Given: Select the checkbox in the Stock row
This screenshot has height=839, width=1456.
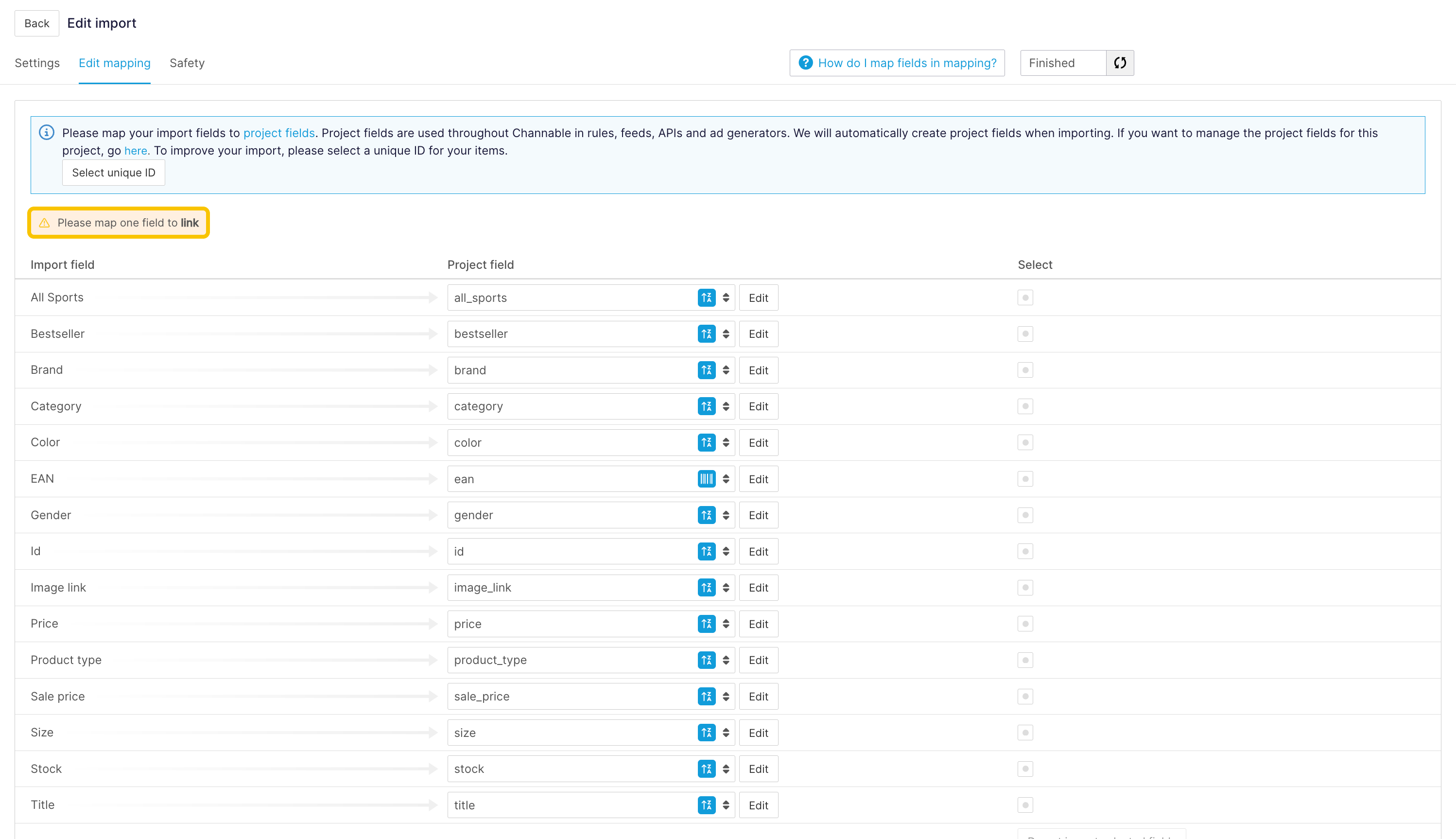Looking at the screenshot, I should point(1025,769).
